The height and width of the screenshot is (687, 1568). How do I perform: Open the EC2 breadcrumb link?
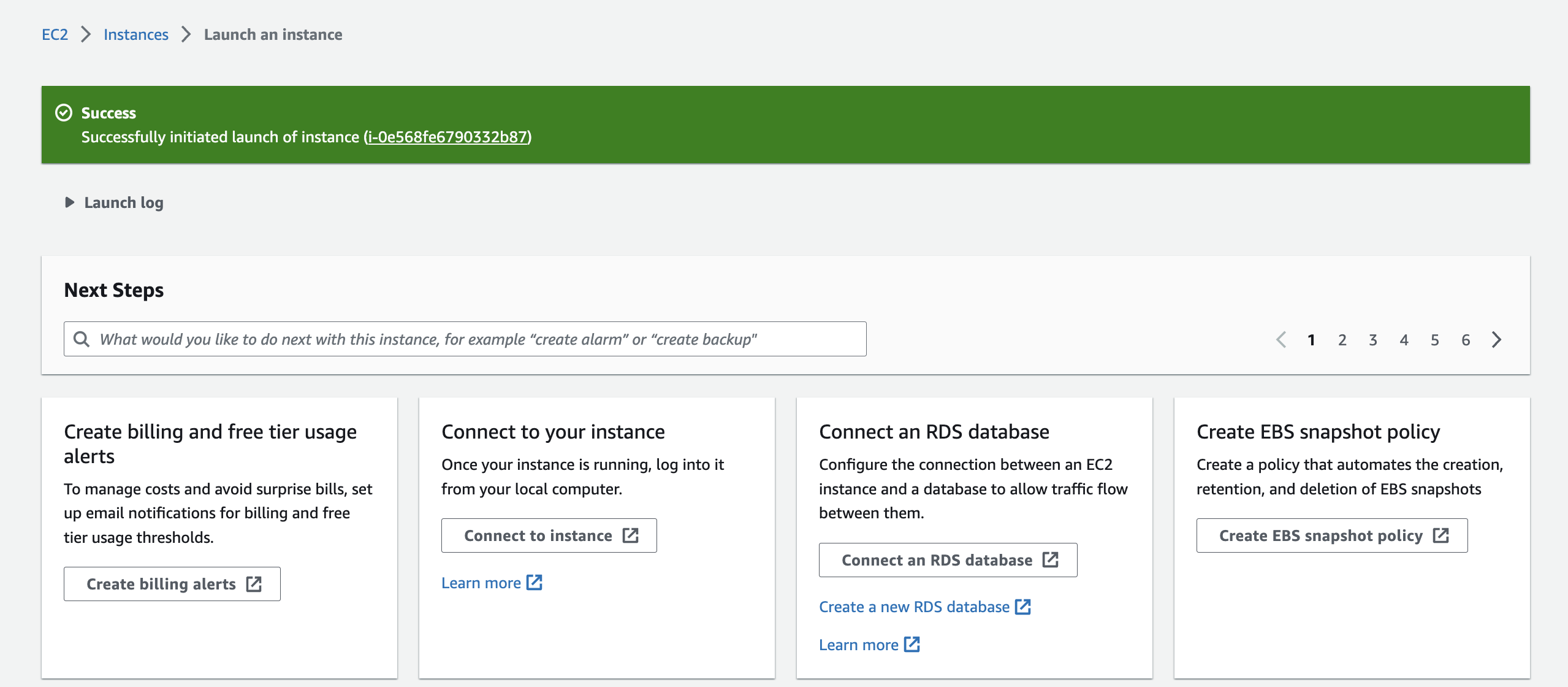tap(55, 34)
